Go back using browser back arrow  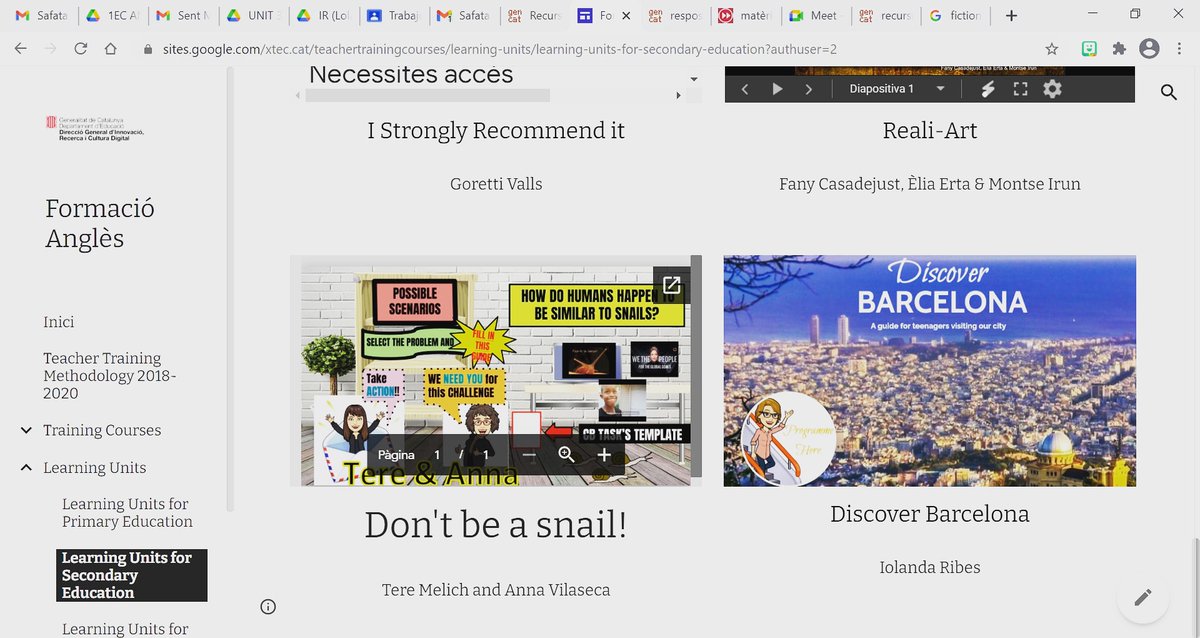pyautogui.click(x=21, y=48)
